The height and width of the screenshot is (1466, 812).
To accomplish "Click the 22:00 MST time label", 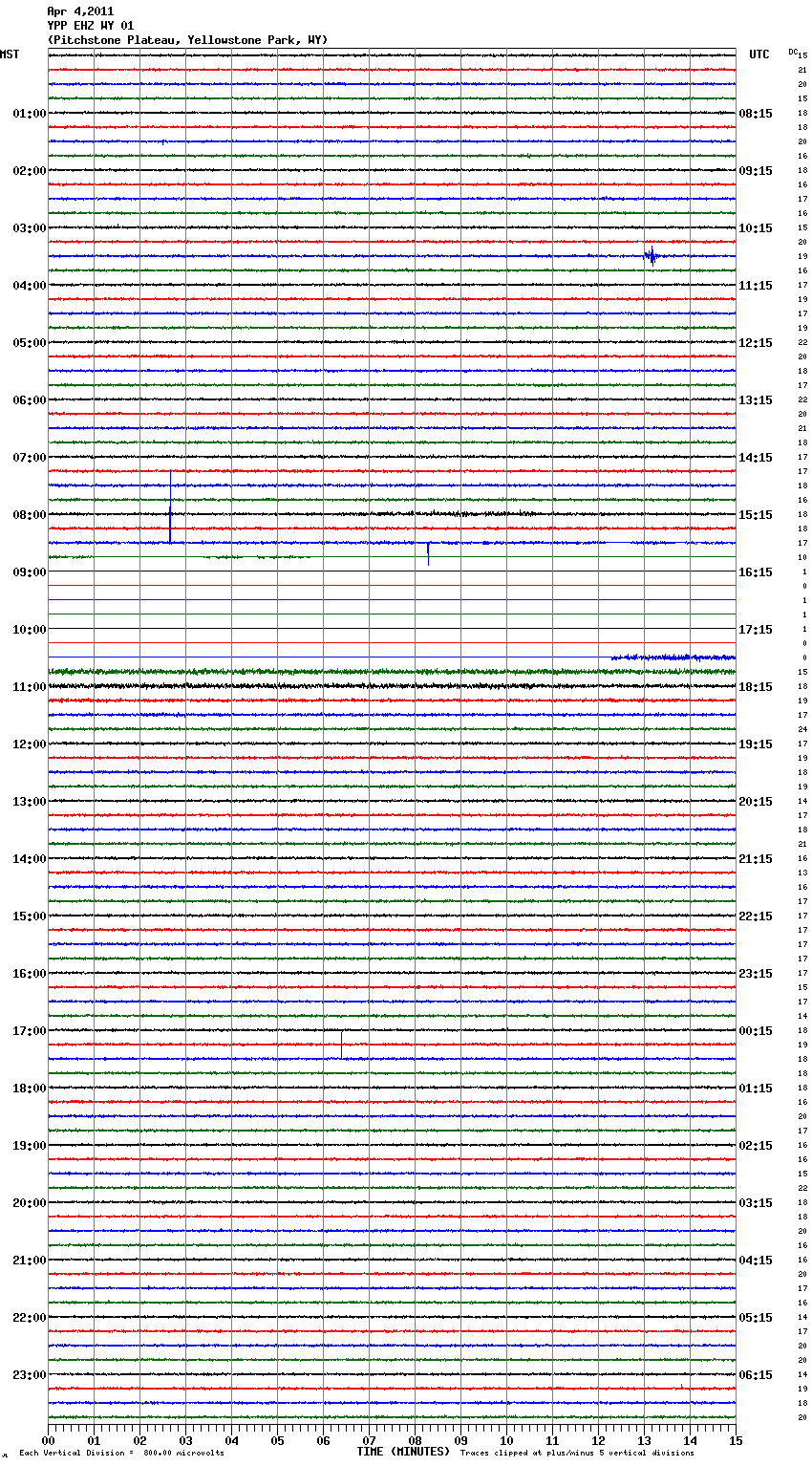I will pyautogui.click(x=30, y=1318).
